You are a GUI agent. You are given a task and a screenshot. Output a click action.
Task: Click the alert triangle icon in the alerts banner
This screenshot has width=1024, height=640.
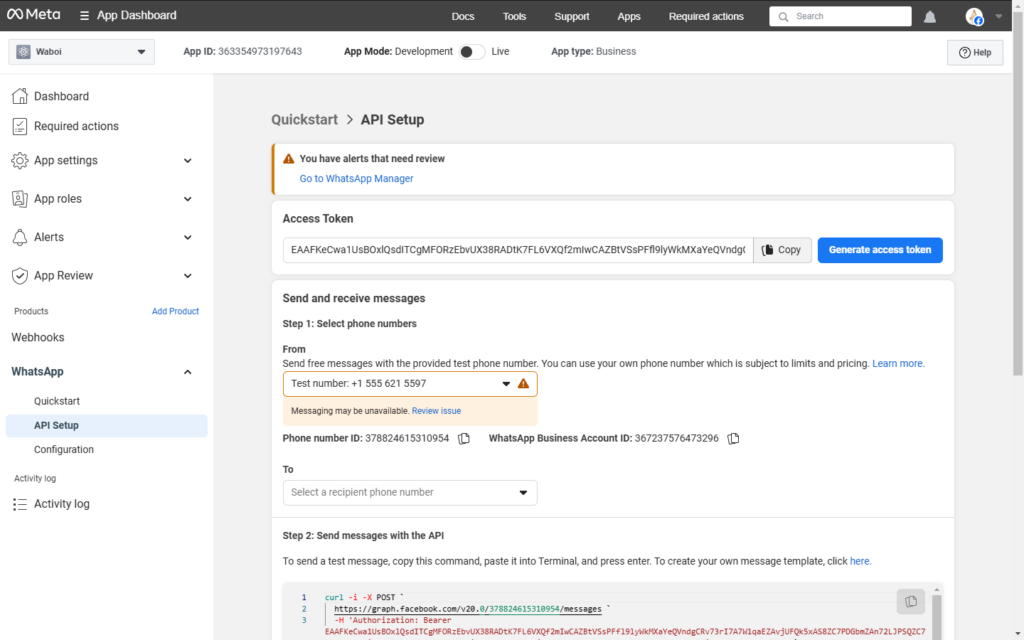coord(289,159)
